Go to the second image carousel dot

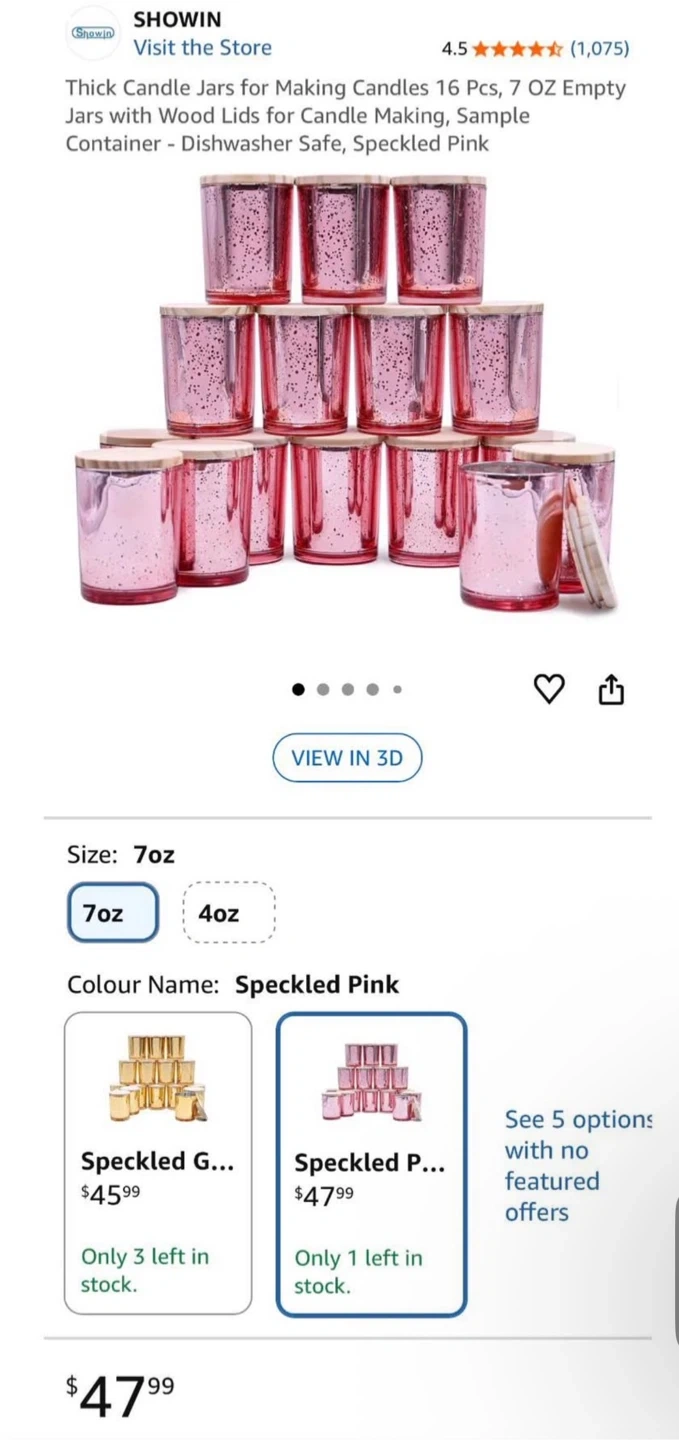323,689
